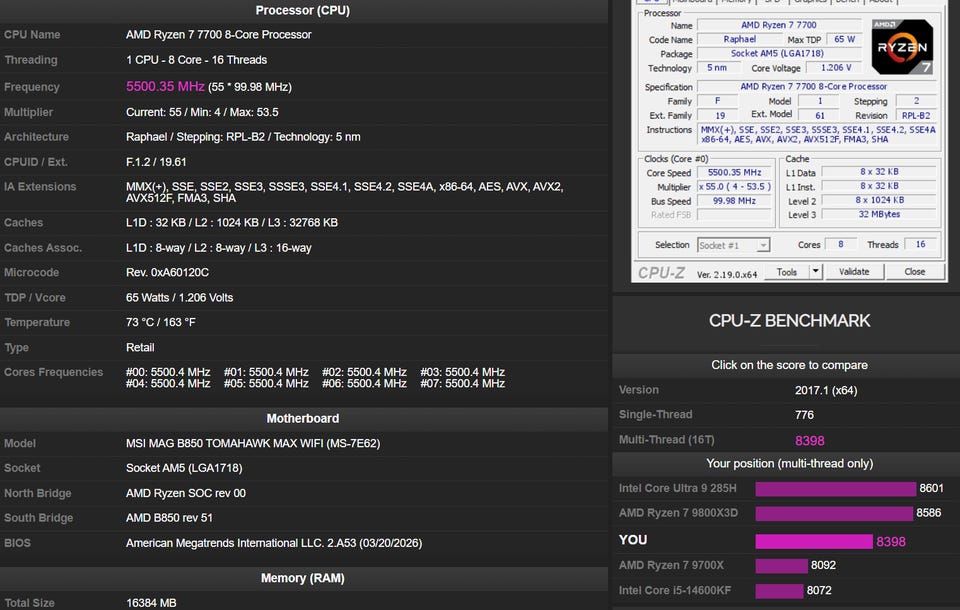This screenshot has width=960, height=610.
Task: Click the Intel Core i5-14600KF benchmark bar
Action: pyautogui.click(x=779, y=590)
